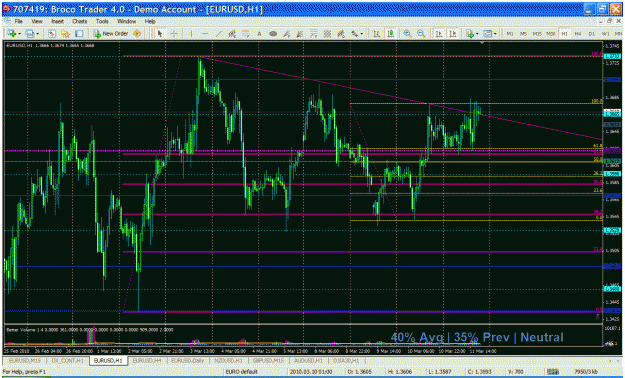This screenshot has width=625, height=378.
Task: Click the New Order button
Action: [110, 34]
